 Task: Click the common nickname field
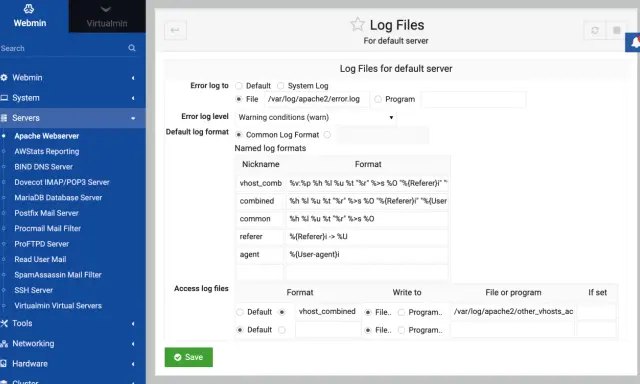(260, 219)
